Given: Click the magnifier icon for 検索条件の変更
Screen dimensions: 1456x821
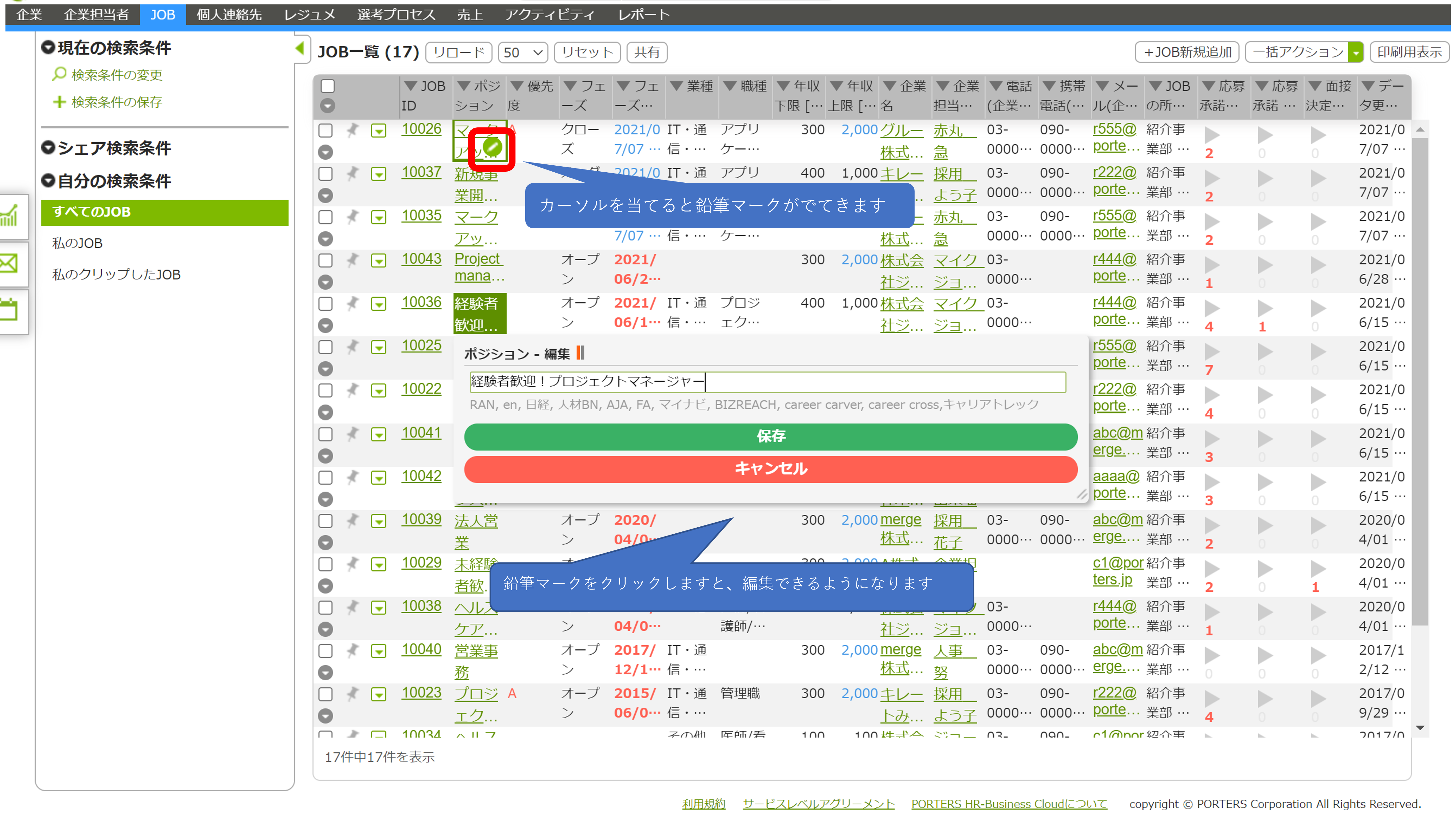Looking at the screenshot, I should pyautogui.click(x=59, y=74).
